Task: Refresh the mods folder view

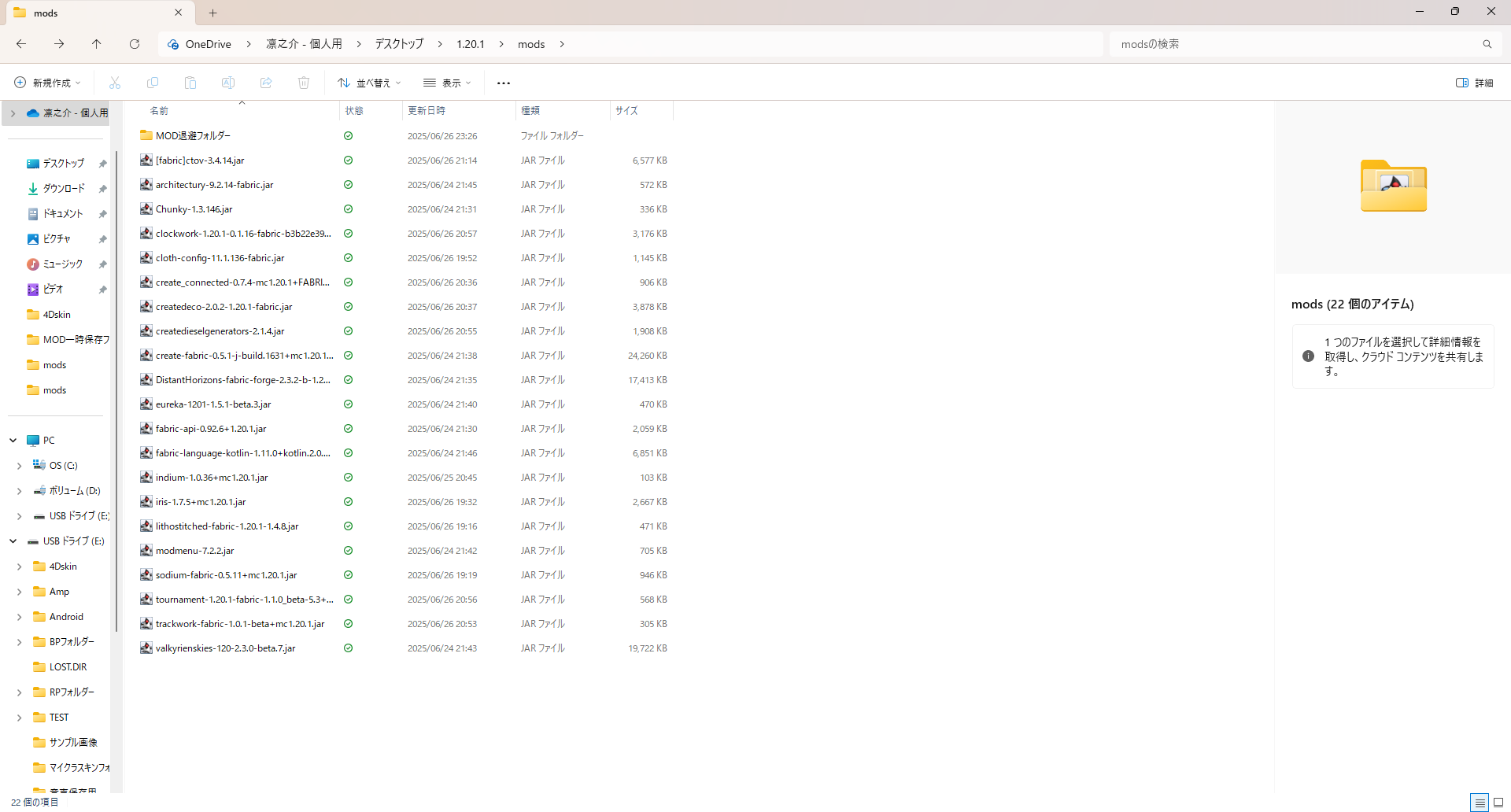Action: [135, 44]
